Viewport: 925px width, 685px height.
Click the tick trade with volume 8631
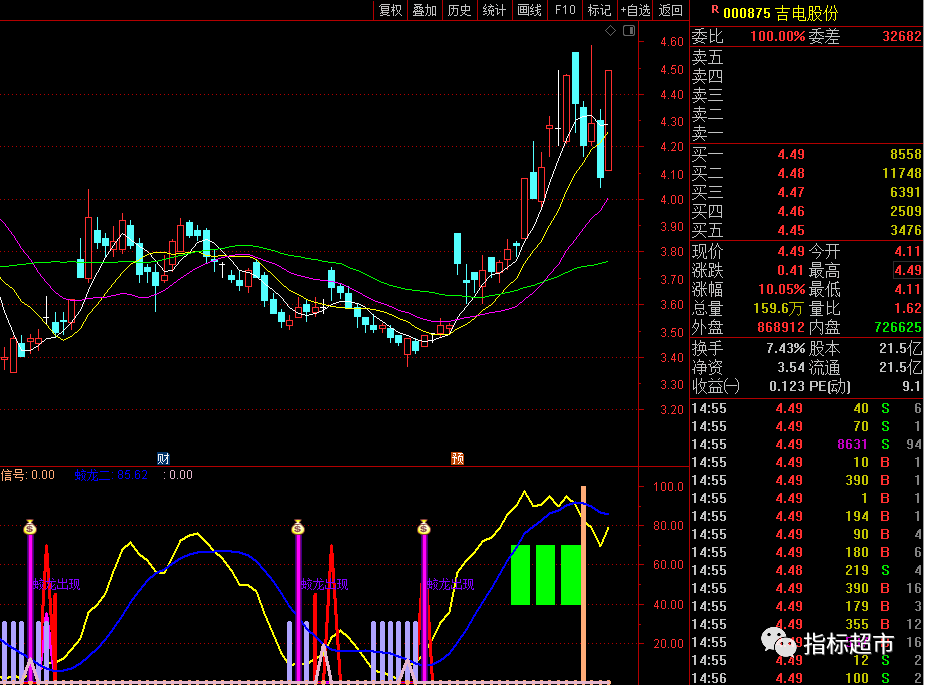pos(806,444)
